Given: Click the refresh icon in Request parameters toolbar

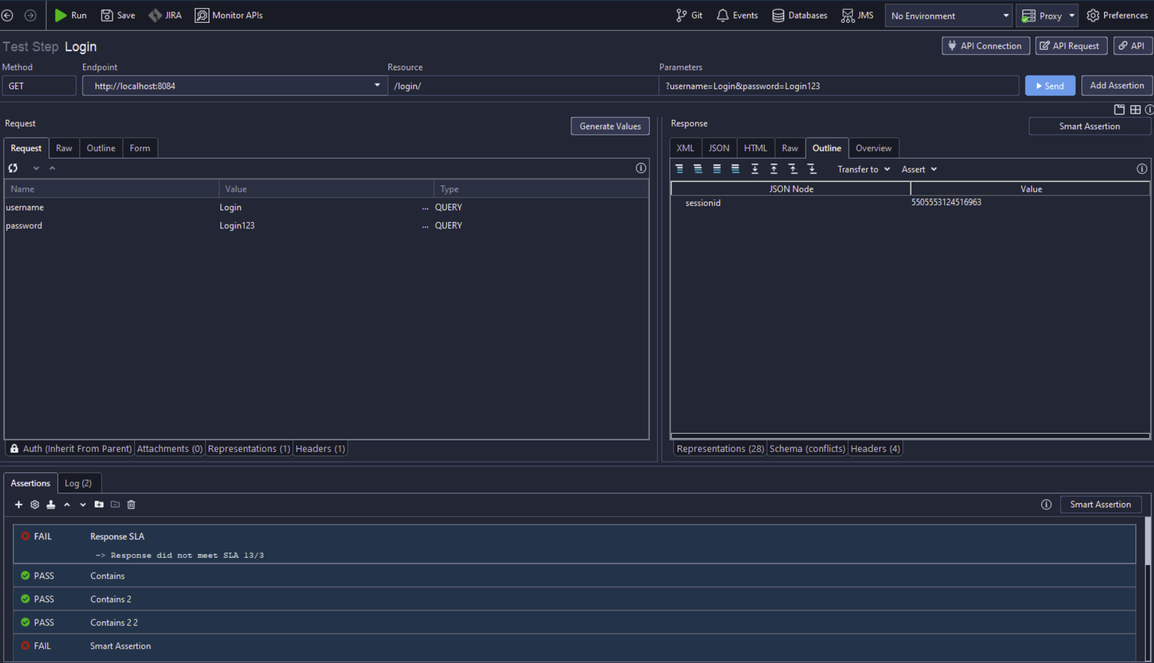Looking at the screenshot, I should pyautogui.click(x=14, y=168).
